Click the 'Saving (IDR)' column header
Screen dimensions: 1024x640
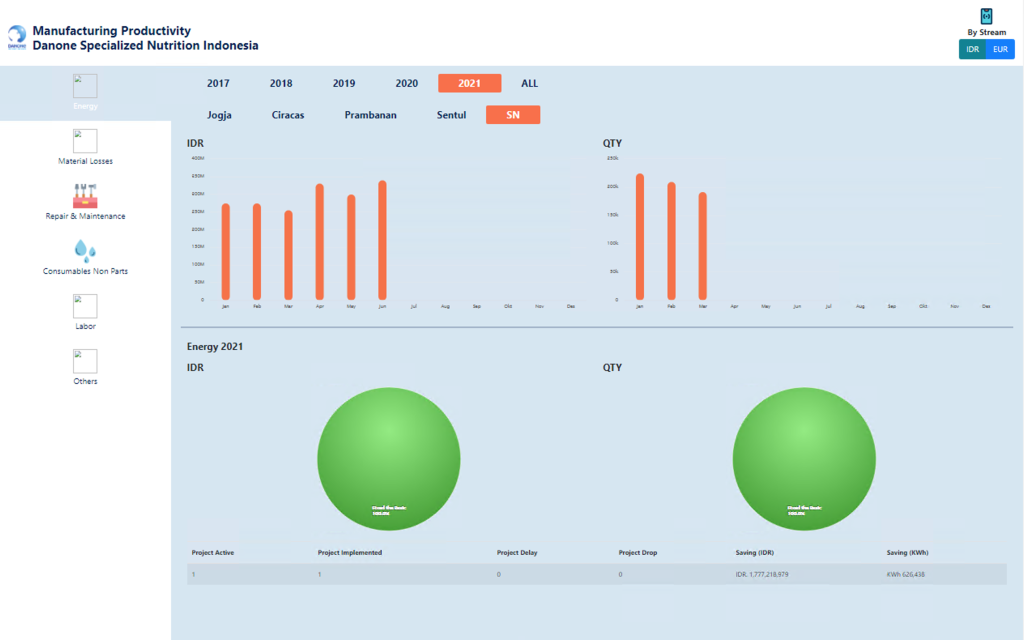pos(755,552)
